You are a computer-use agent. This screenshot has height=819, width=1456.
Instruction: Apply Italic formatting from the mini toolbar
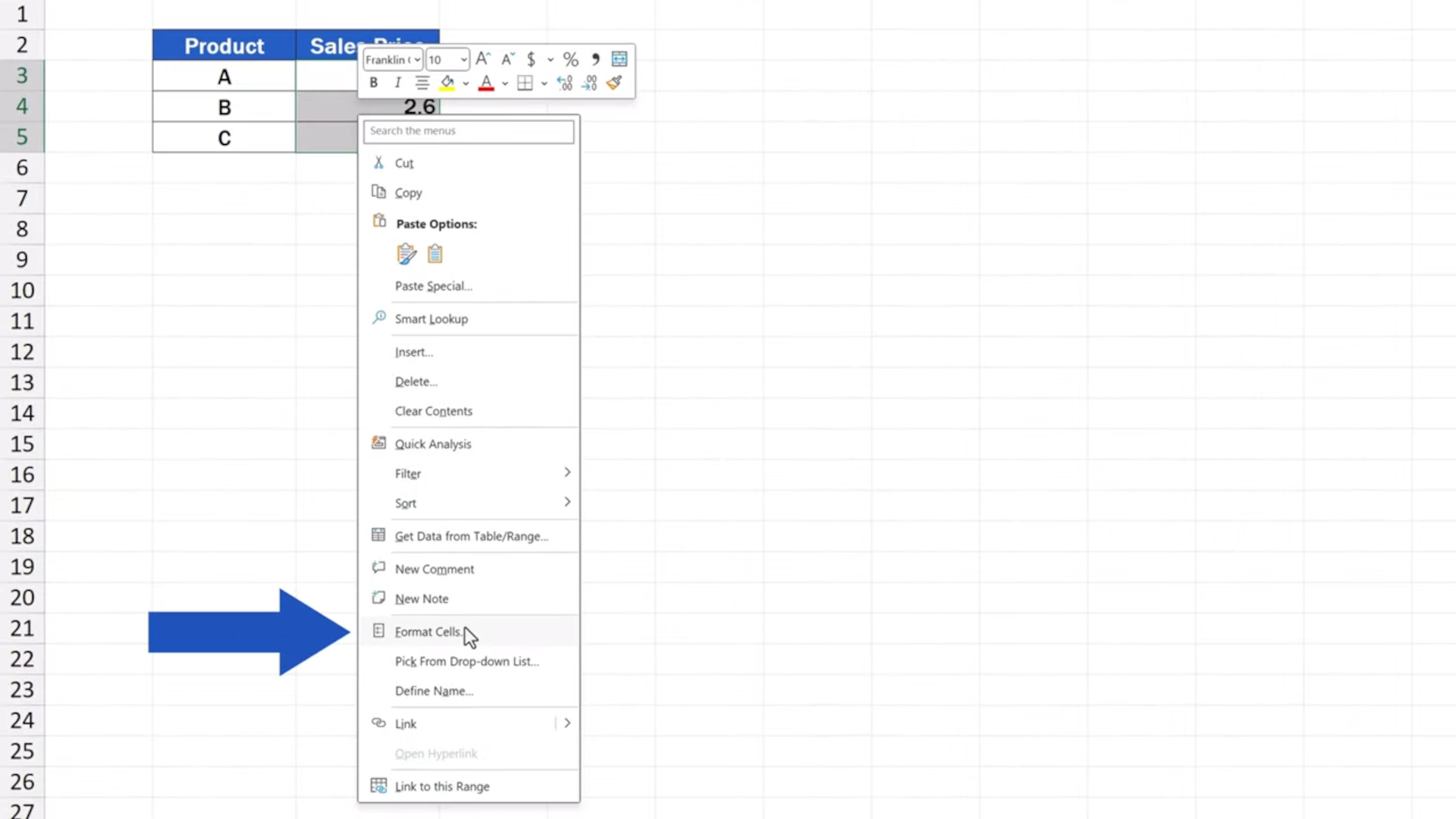pyautogui.click(x=397, y=83)
